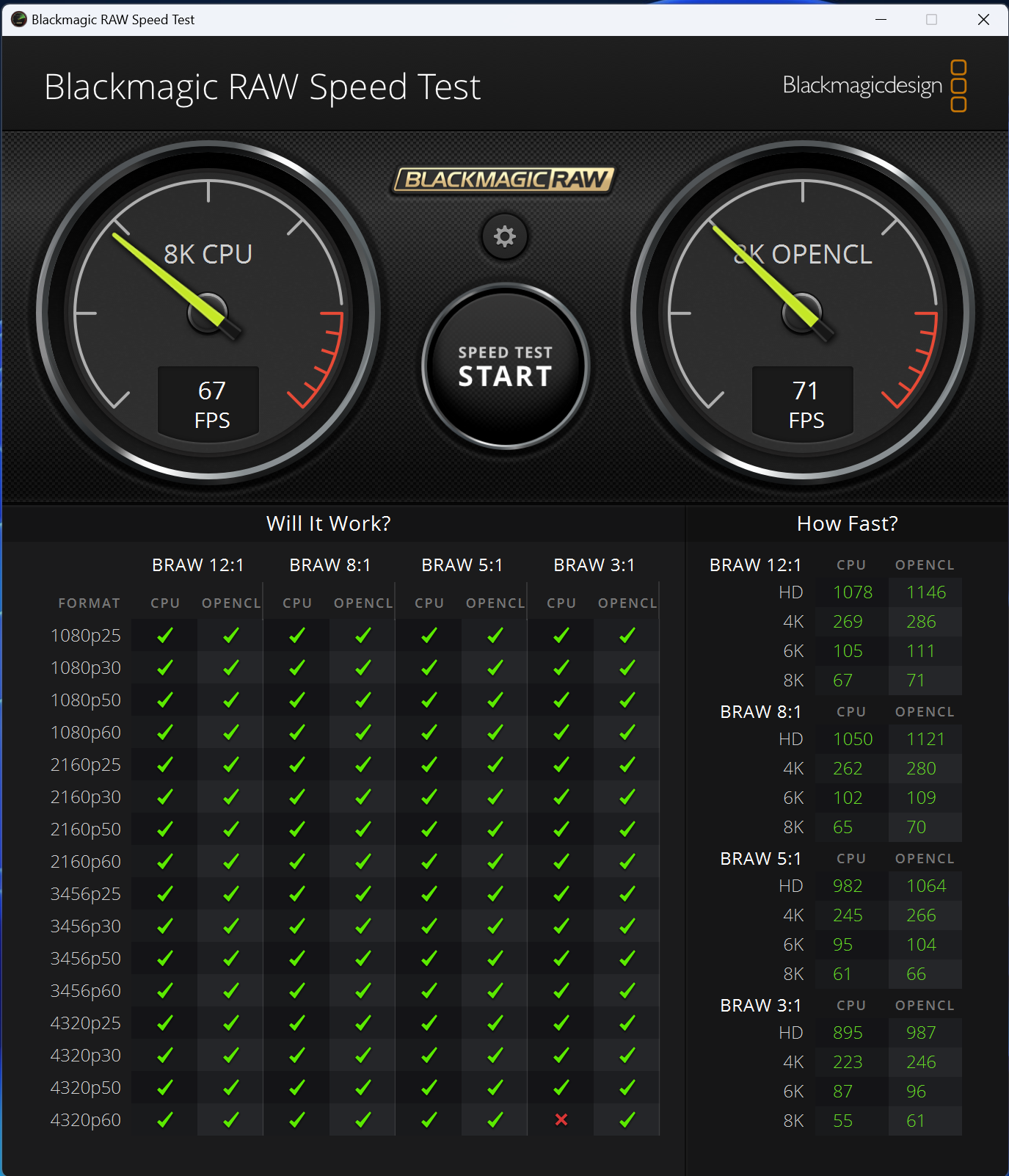Click 3456p60 BRAW 8:1 CPU checkmark
The height and width of the screenshot is (1176, 1009).
pyautogui.click(x=297, y=990)
